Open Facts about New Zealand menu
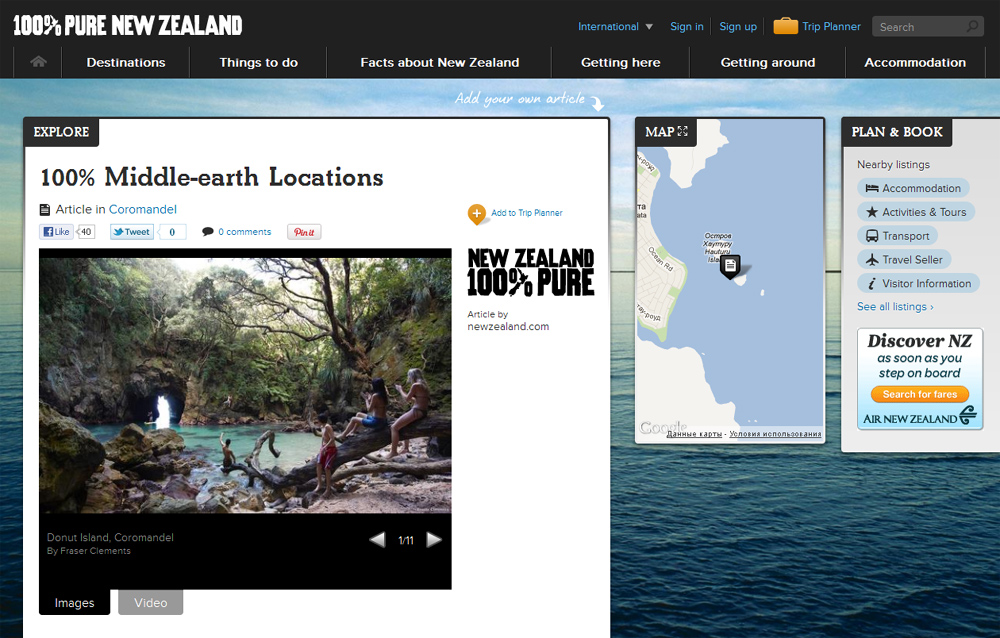Image resolution: width=1000 pixels, height=638 pixels. 439,63
